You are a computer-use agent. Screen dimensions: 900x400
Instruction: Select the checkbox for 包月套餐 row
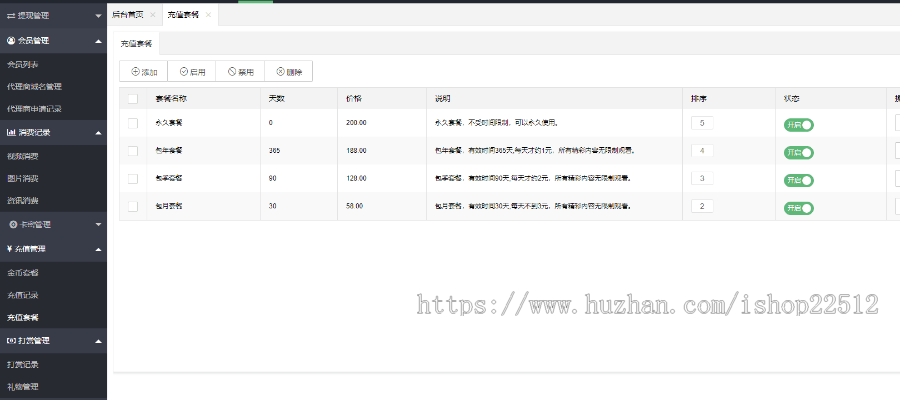(x=133, y=206)
